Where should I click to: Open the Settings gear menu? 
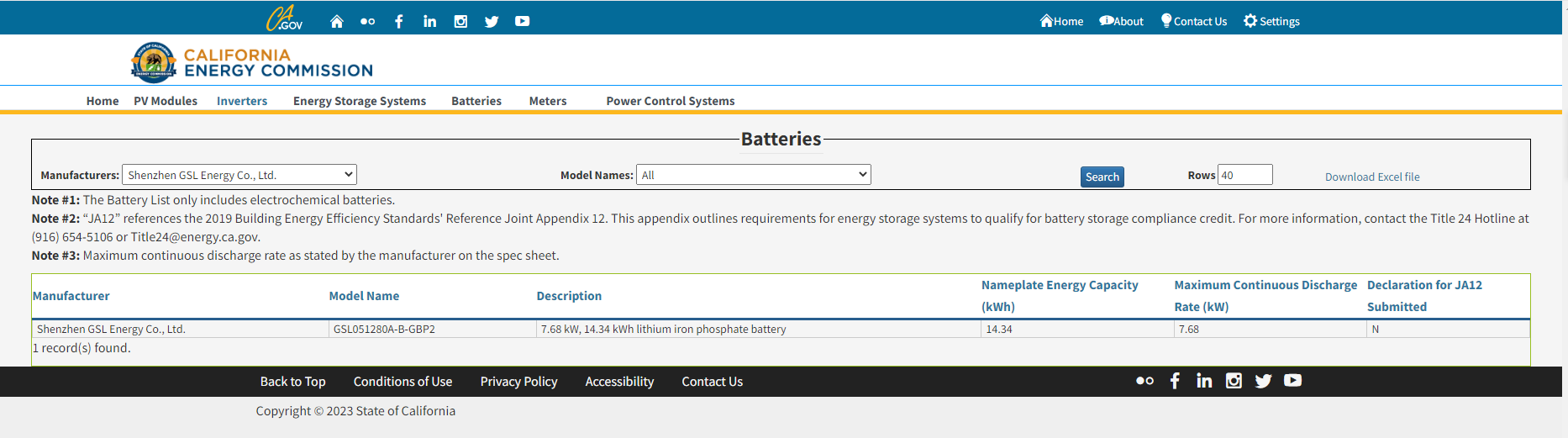tap(1271, 21)
